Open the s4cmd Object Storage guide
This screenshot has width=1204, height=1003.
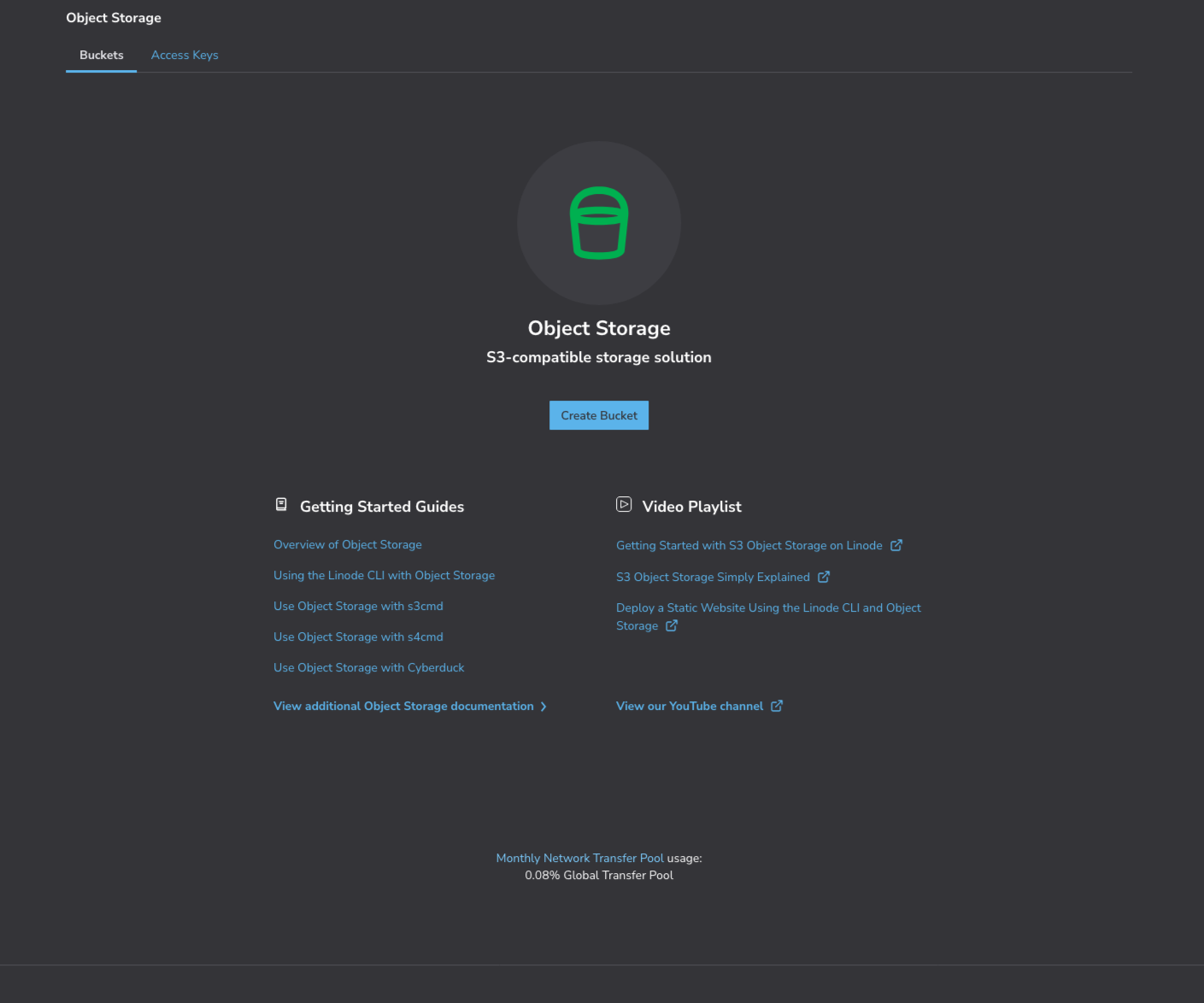(x=358, y=636)
